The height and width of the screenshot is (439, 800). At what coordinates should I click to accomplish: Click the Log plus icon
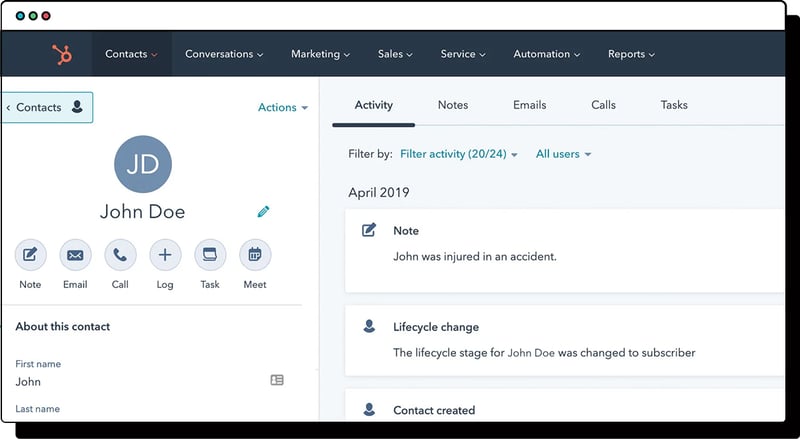[165, 255]
